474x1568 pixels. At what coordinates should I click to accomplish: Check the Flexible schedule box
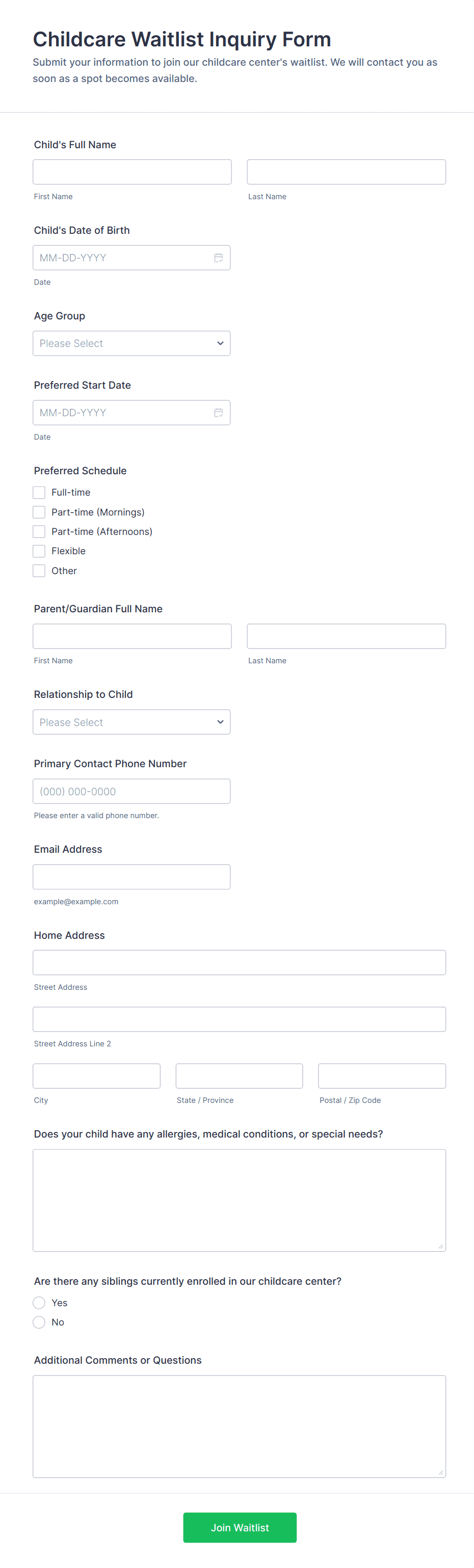pyautogui.click(x=39, y=551)
